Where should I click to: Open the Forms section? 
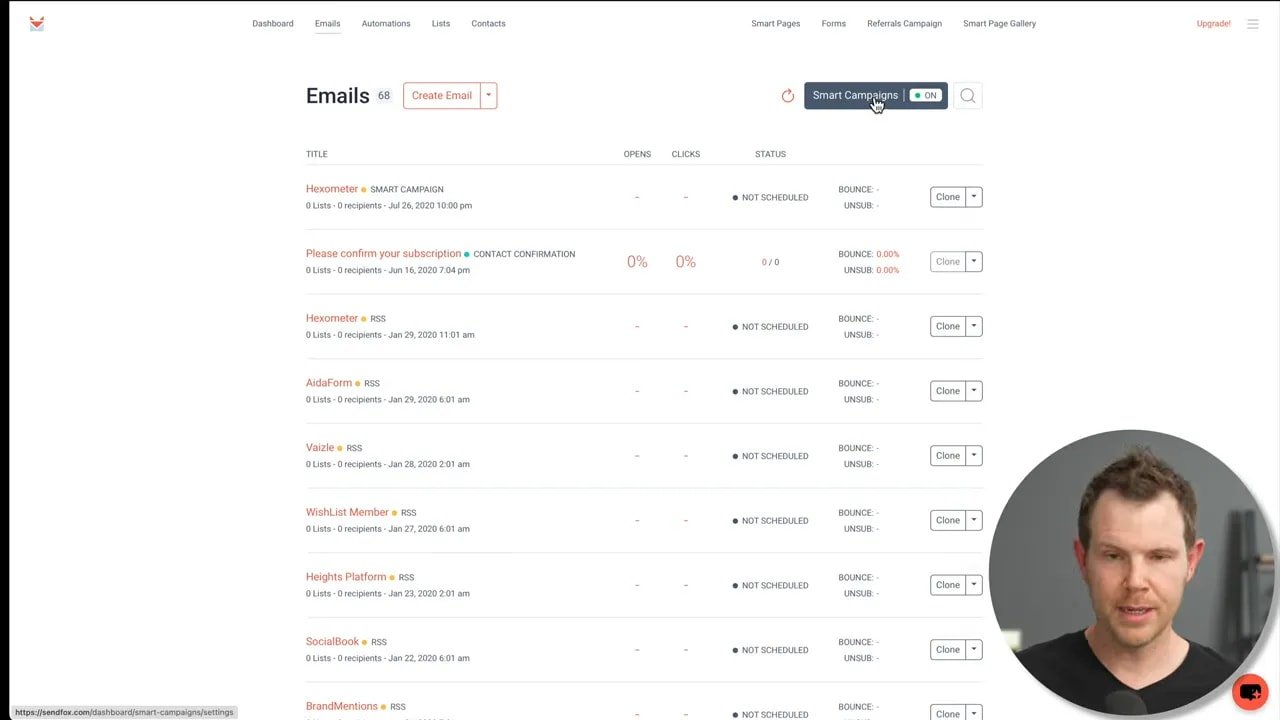click(833, 23)
